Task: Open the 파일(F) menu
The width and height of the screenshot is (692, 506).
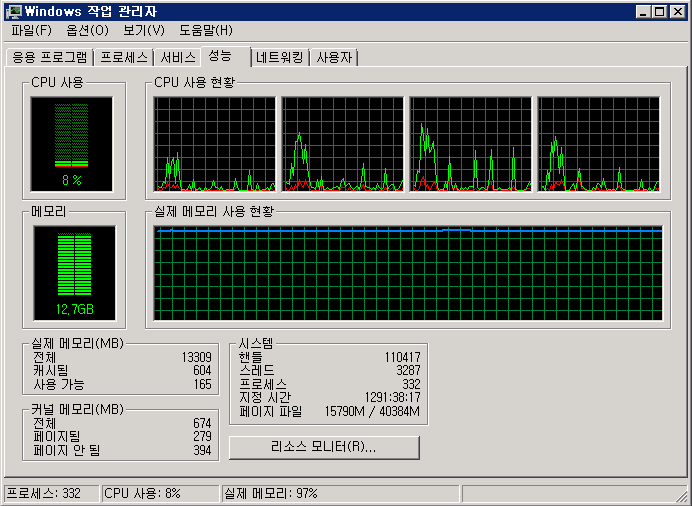Action: click(x=31, y=30)
